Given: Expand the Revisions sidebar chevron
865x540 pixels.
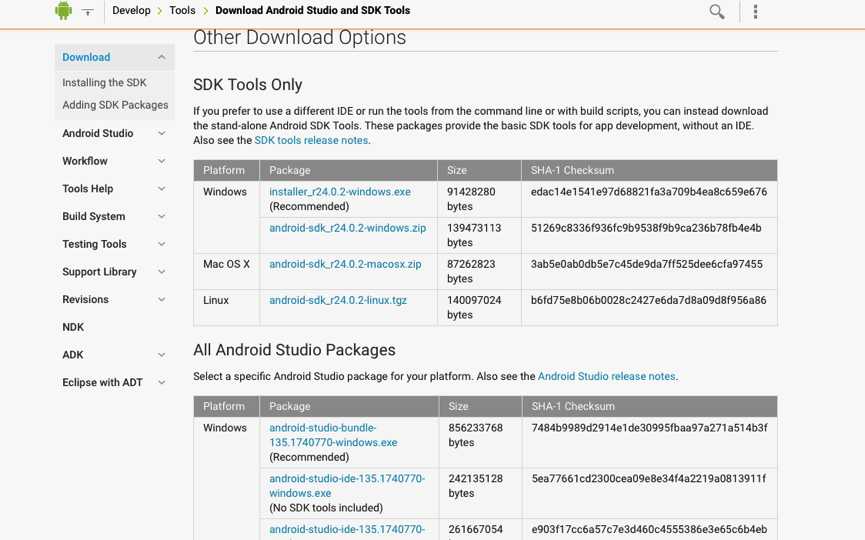Looking at the screenshot, I should [161, 300].
